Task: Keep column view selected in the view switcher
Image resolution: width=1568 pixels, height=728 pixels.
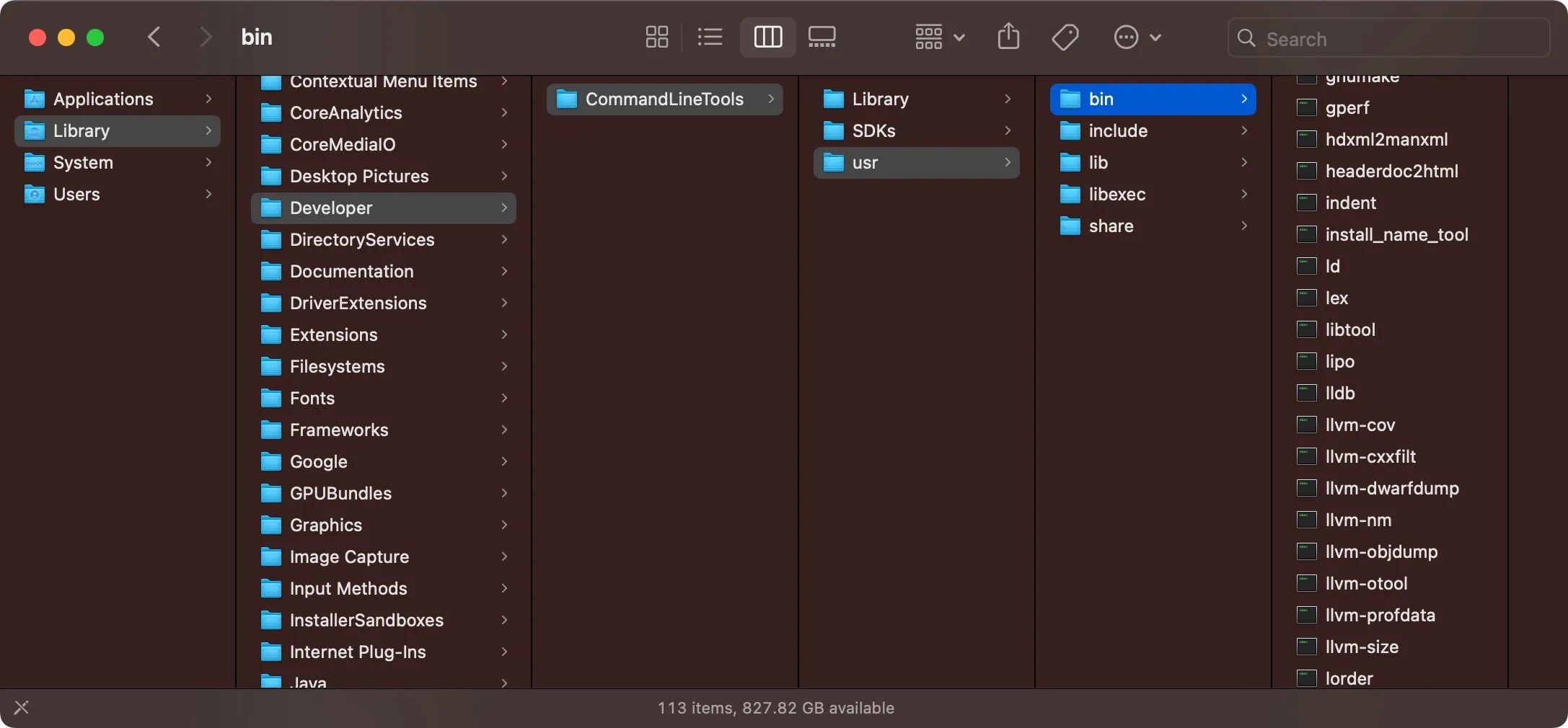Action: tap(767, 37)
